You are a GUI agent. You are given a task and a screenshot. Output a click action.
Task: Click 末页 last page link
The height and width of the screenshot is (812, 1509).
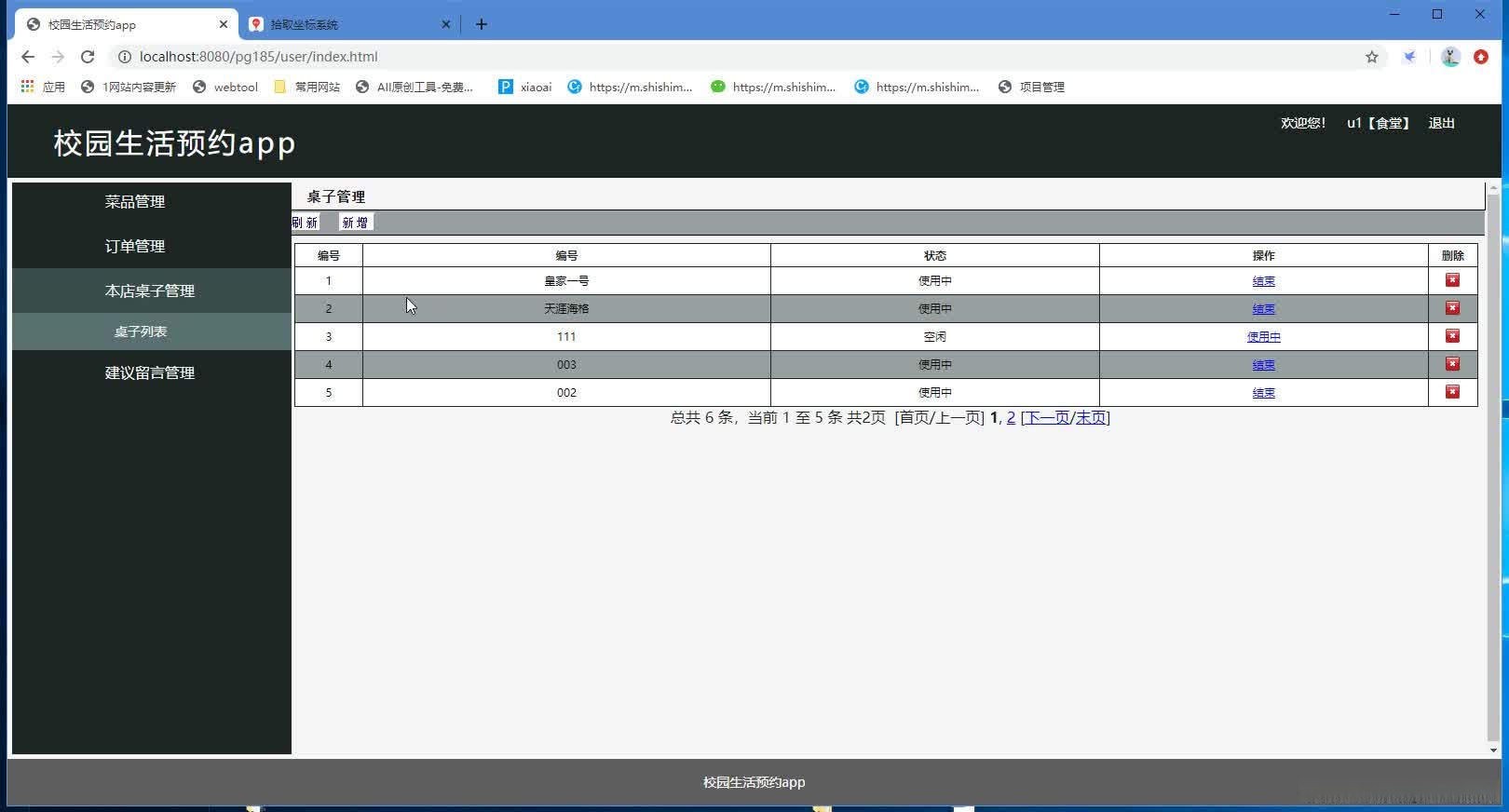point(1091,417)
